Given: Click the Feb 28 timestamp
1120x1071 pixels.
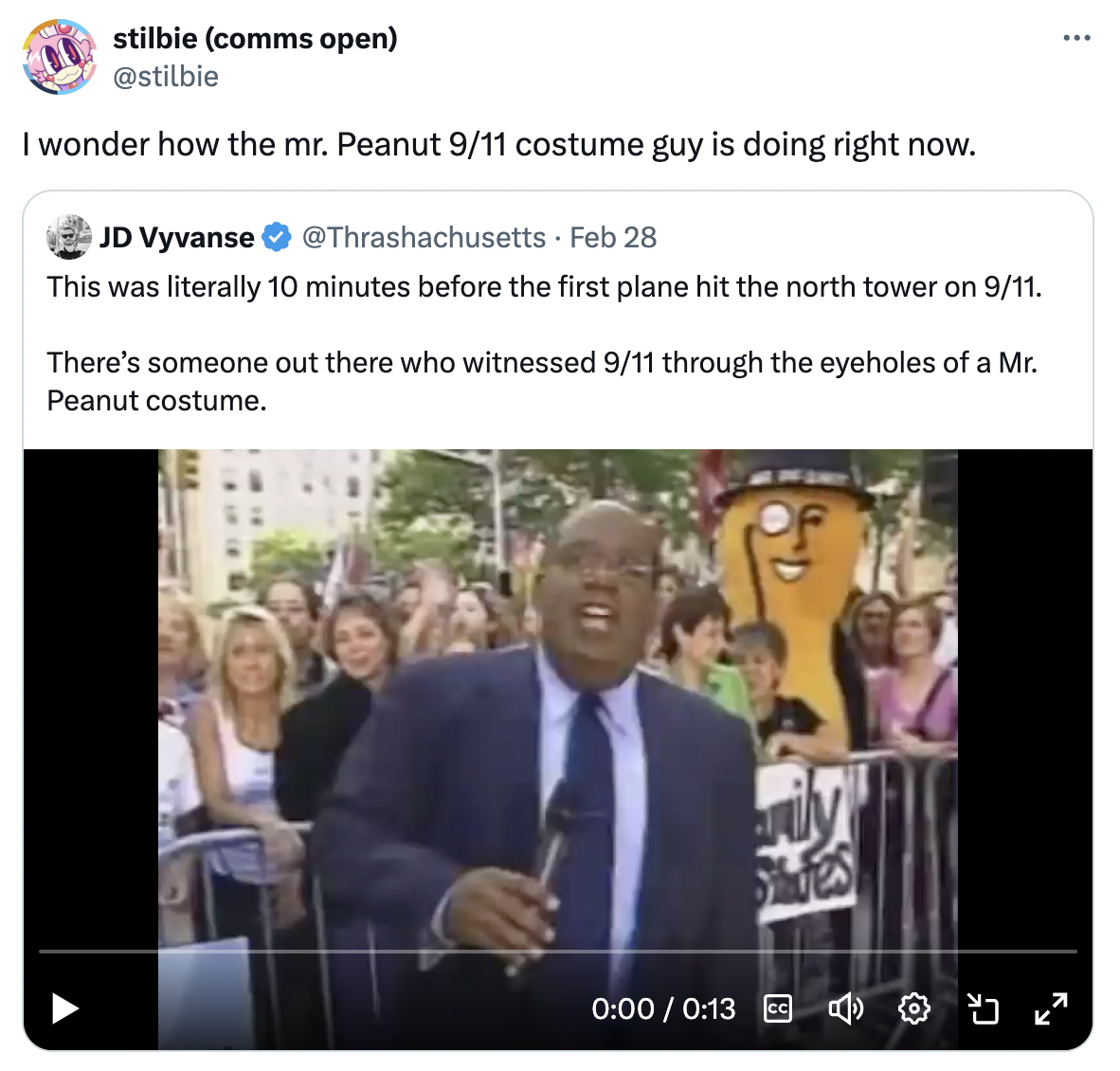Looking at the screenshot, I should click(x=613, y=237).
